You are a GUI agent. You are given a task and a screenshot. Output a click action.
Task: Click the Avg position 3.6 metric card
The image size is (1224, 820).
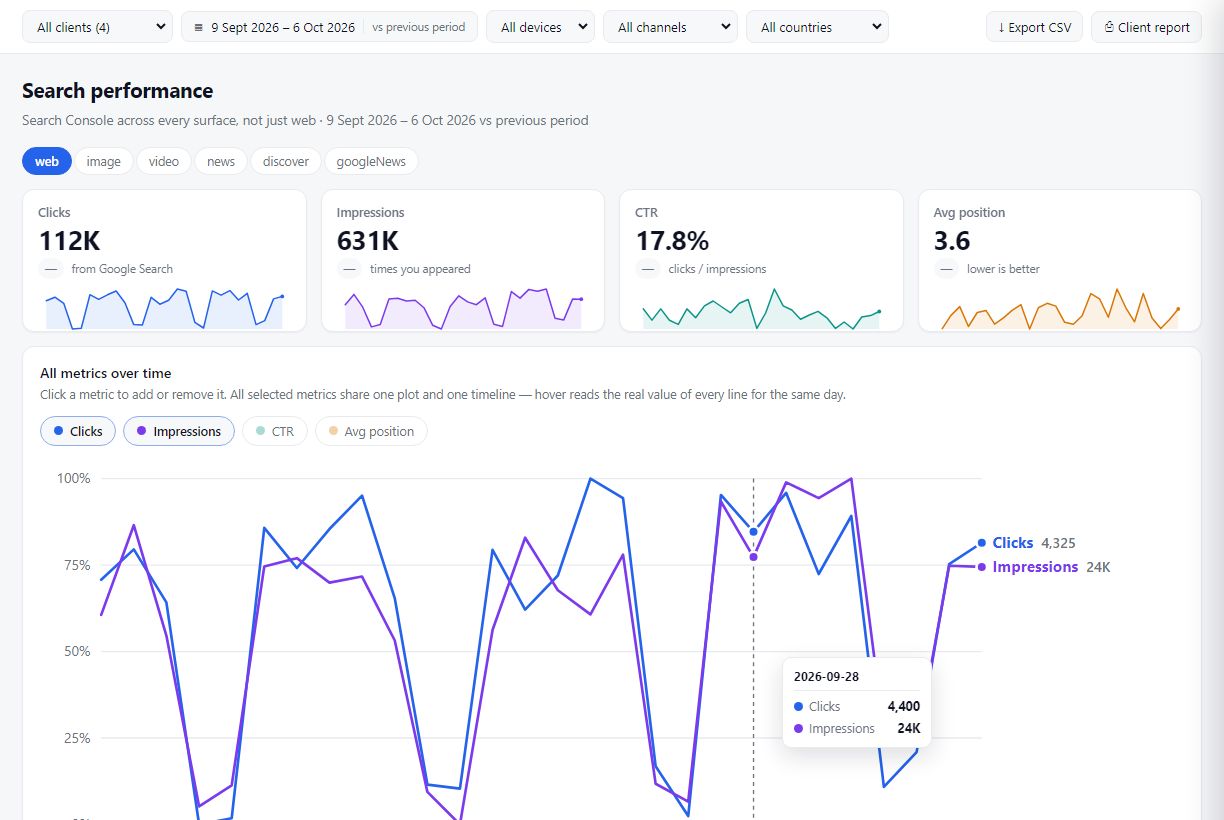tap(1060, 260)
